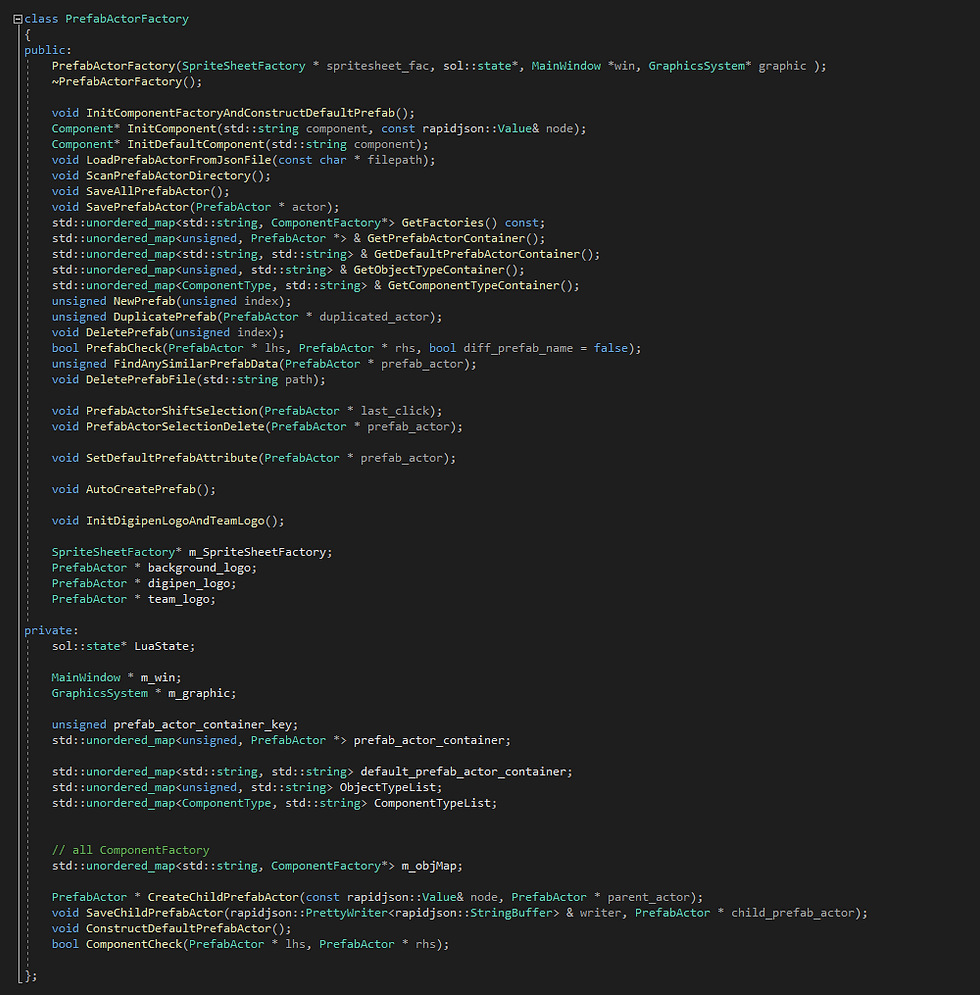Click PrefabActorSelectionDelete function name

pyautogui.click(x=175, y=427)
